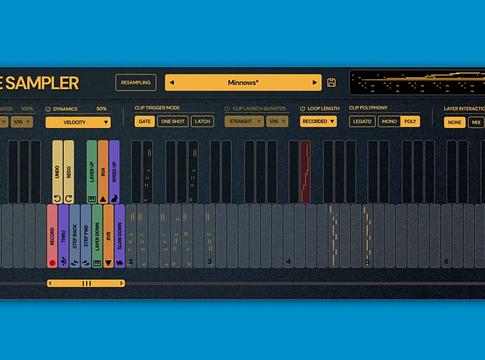
Task: Toggle the Dynamics power icon
Action: 48,109
